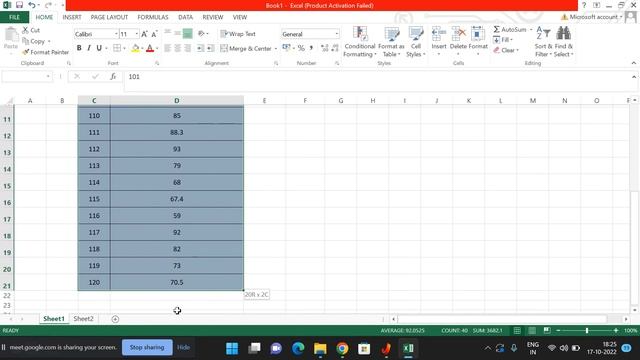Expand AutoSum dropdown arrow
Image resolution: width=640 pixels, height=360 pixels.
(x=531, y=30)
